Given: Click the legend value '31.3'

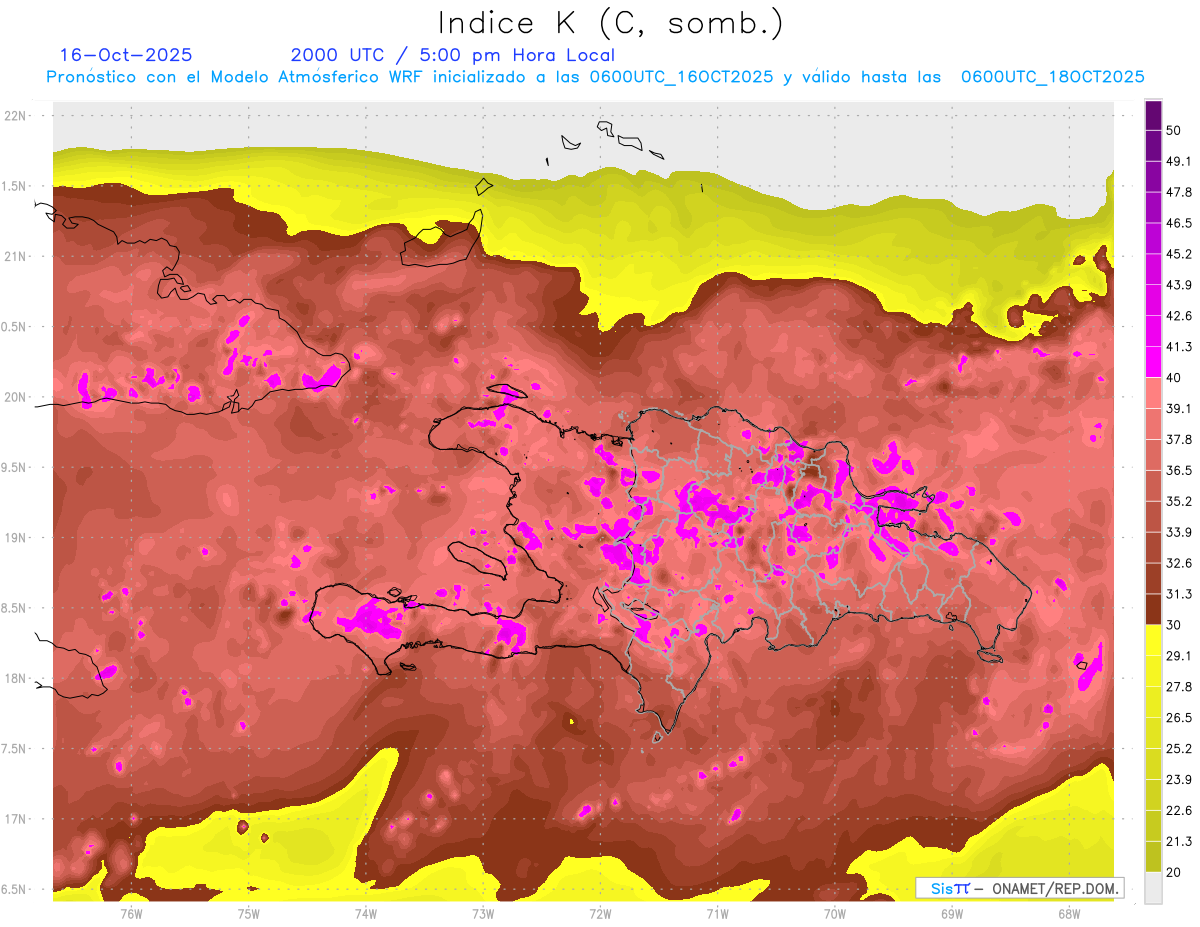Looking at the screenshot, I should pyautogui.click(x=1178, y=594).
